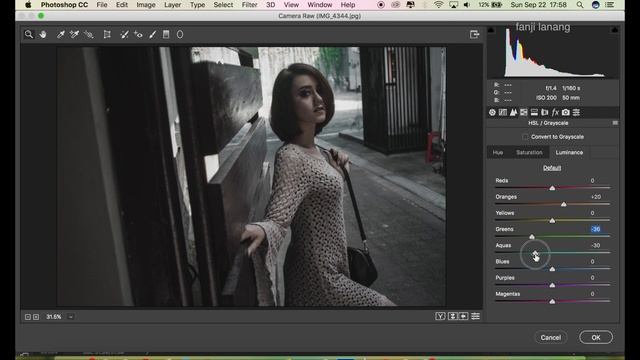Click the Reds luminance slider handle
Screen dimensions: 640x360
tap(552, 188)
